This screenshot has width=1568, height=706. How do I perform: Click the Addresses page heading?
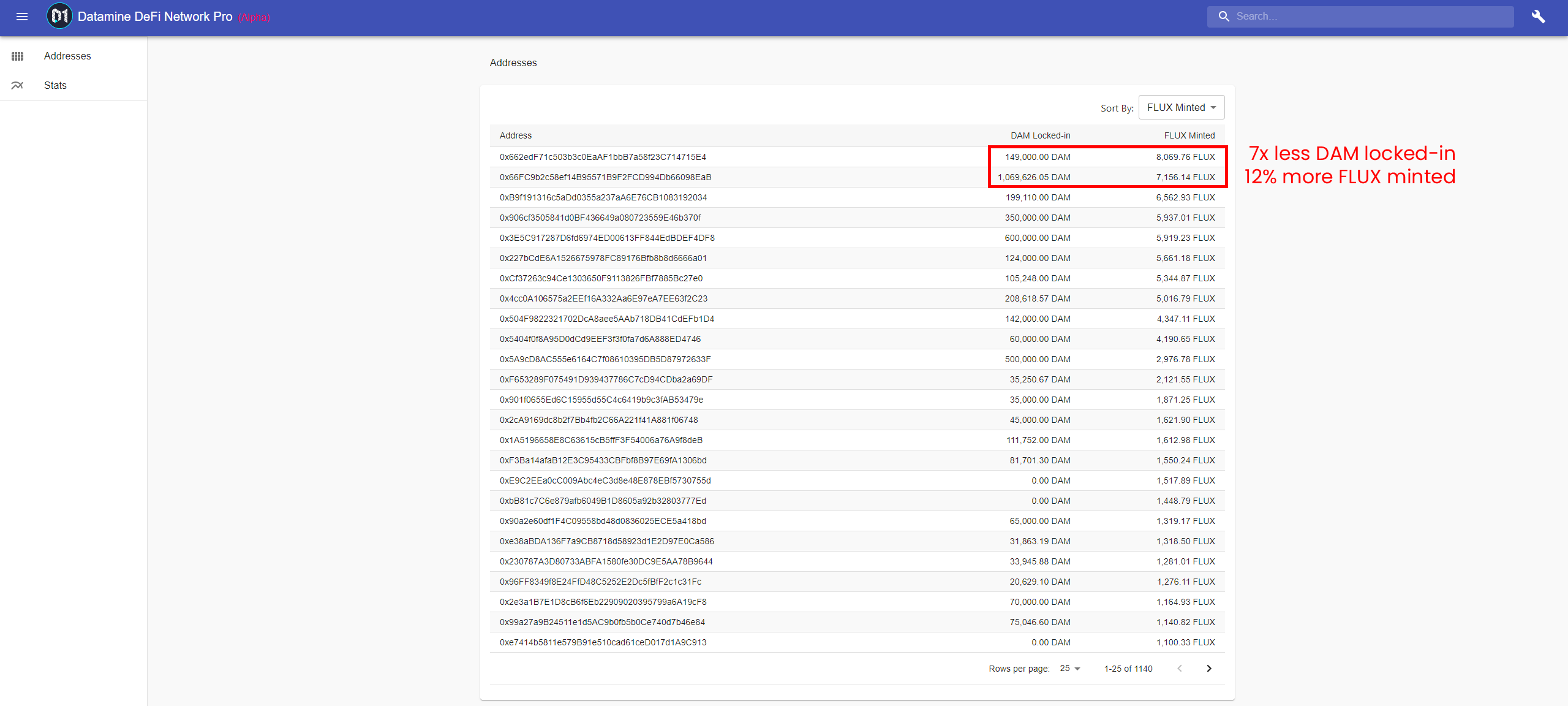pos(513,63)
